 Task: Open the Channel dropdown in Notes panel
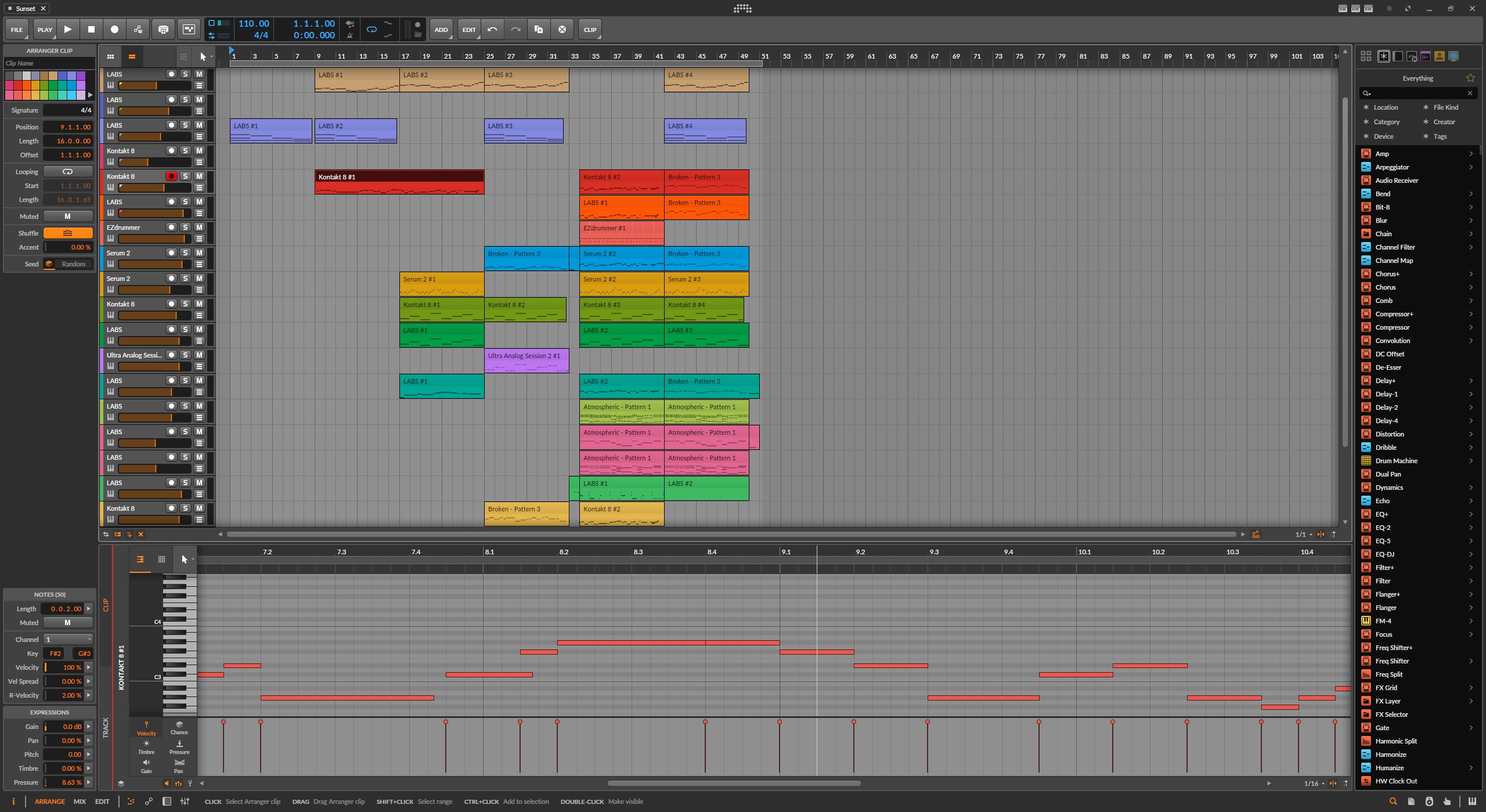pyautogui.click(x=68, y=640)
